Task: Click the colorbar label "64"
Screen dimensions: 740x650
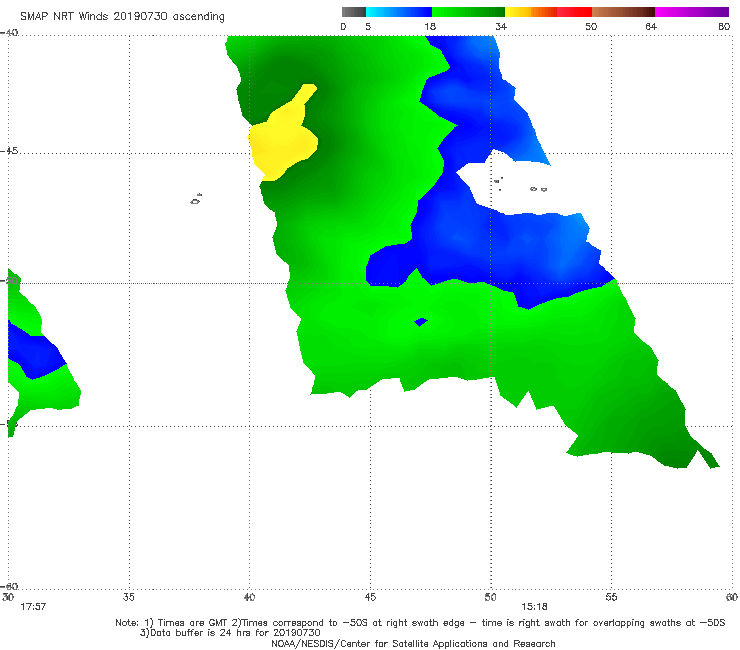Action: click(x=651, y=26)
